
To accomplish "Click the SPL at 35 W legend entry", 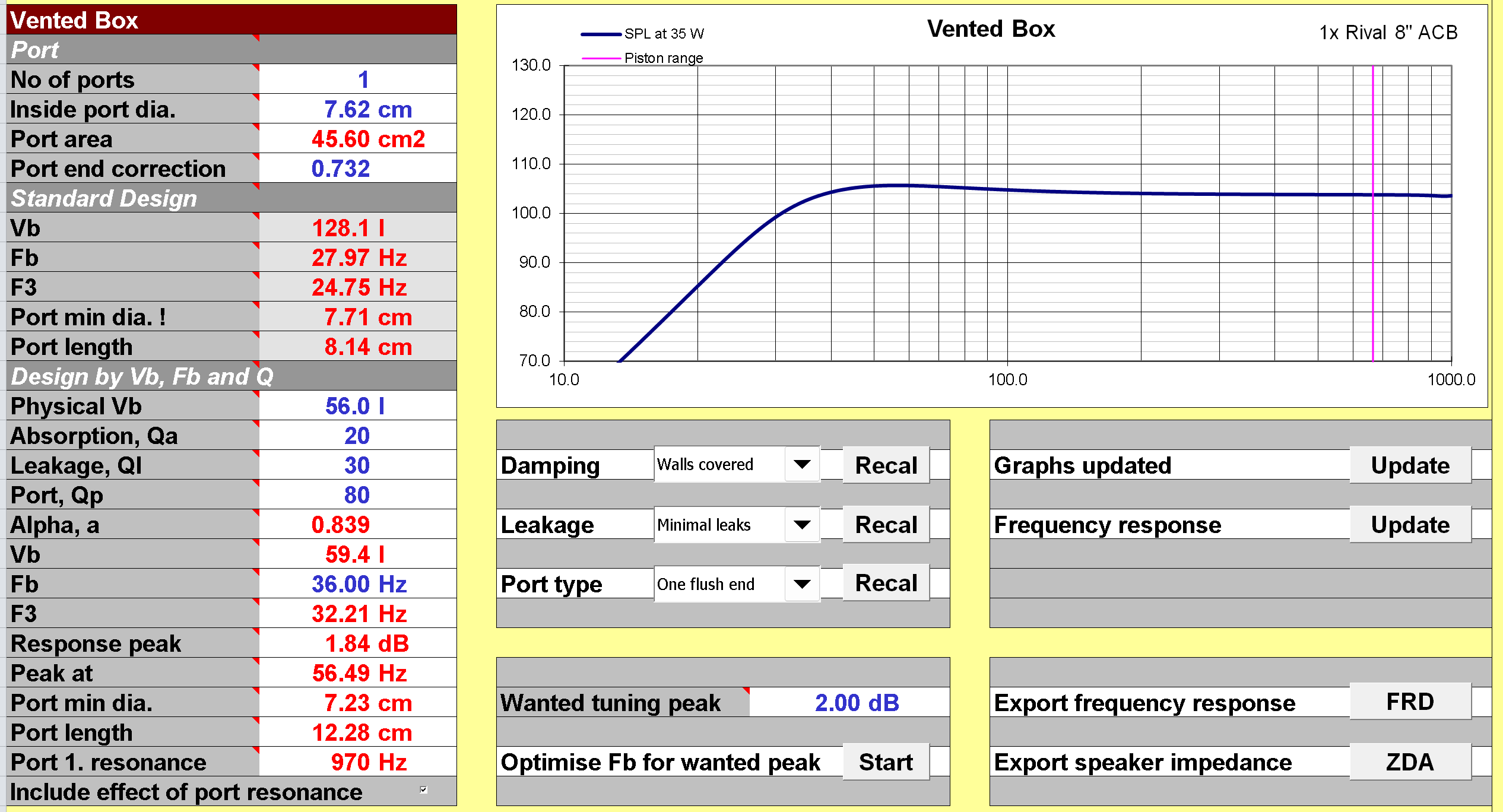I will [x=664, y=34].
